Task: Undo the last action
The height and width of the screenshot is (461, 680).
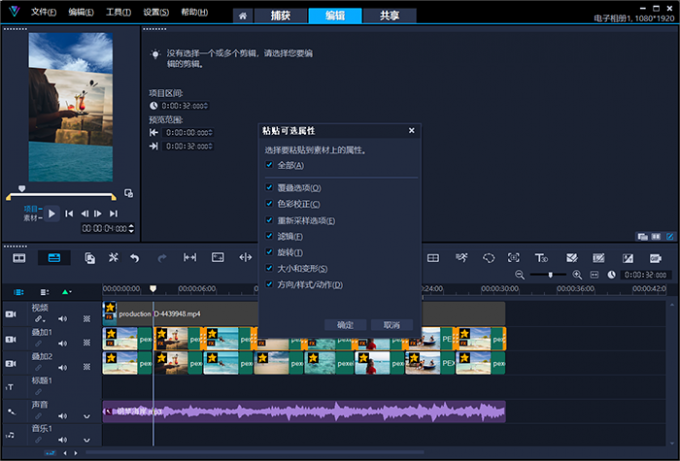Action: (x=135, y=258)
